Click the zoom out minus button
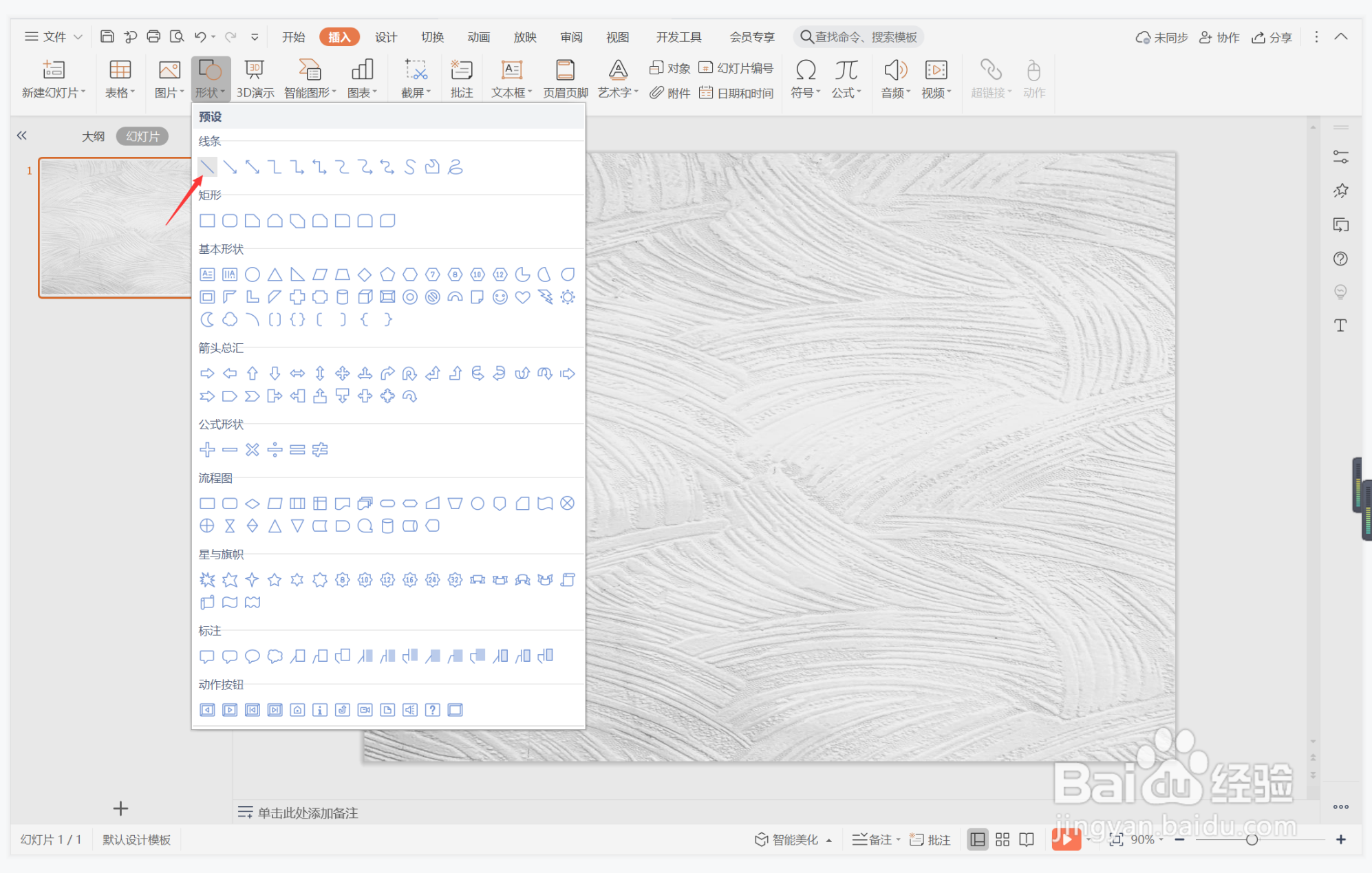The image size is (1372, 873). coord(1179,839)
